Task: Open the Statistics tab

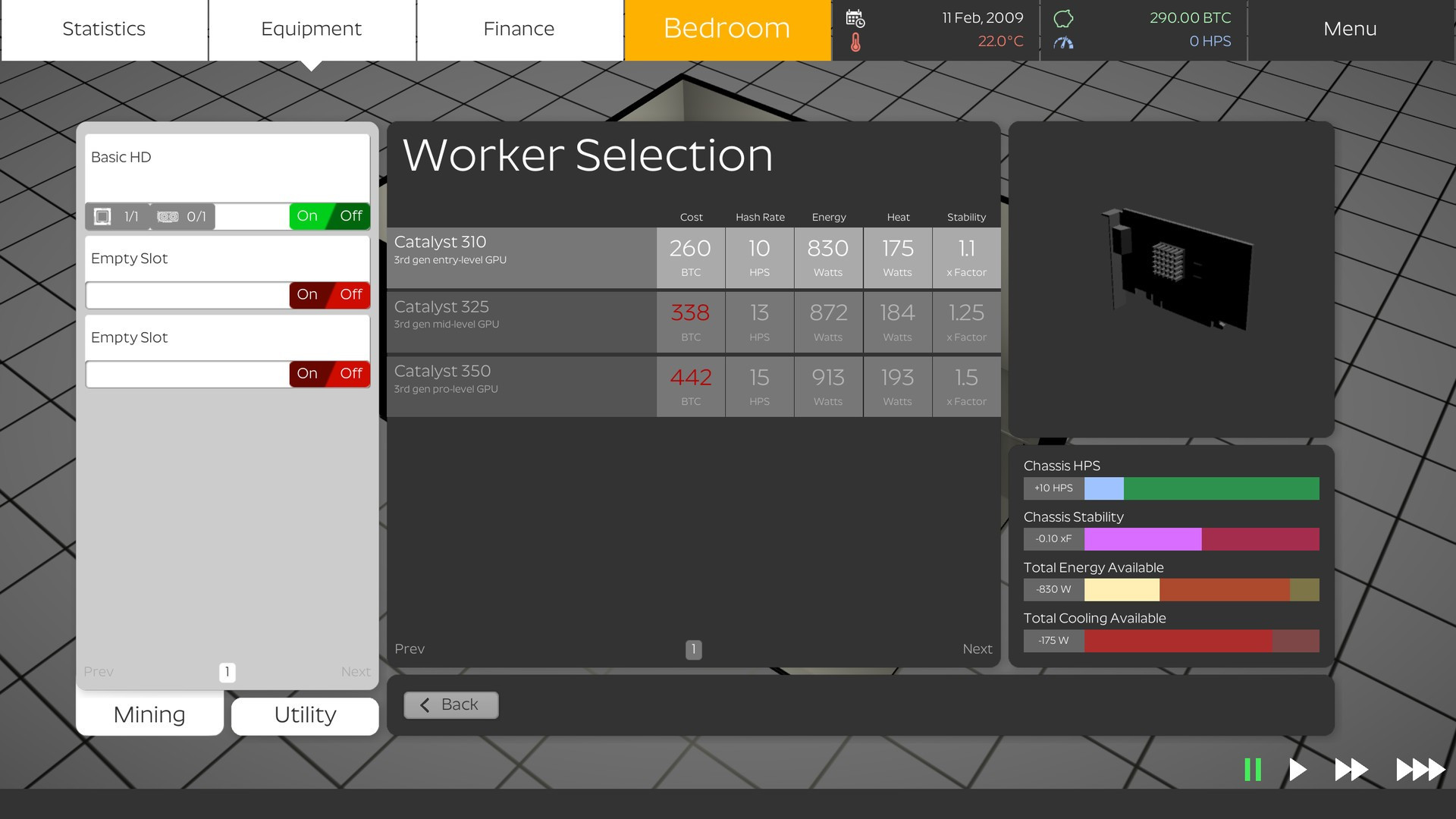Action: pyautogui.click(x=104, y=30)
